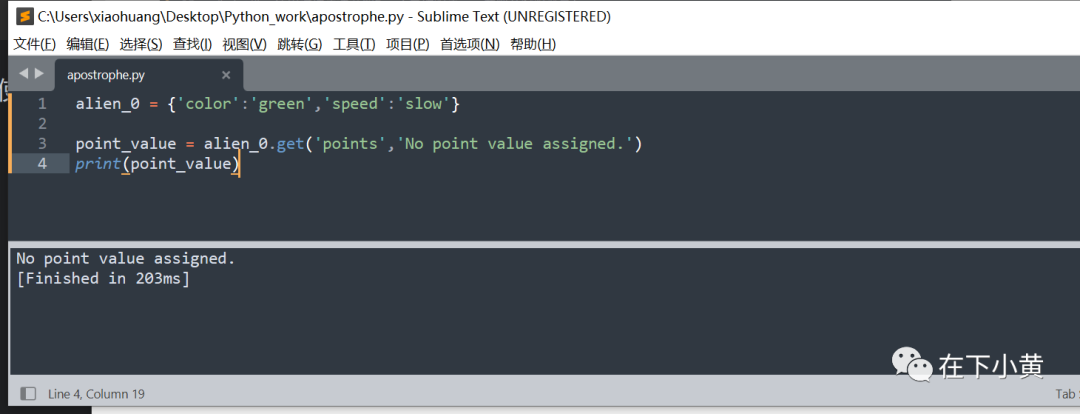Open the 文件(F) menu
1080x414 pixels.
point(35,44)
